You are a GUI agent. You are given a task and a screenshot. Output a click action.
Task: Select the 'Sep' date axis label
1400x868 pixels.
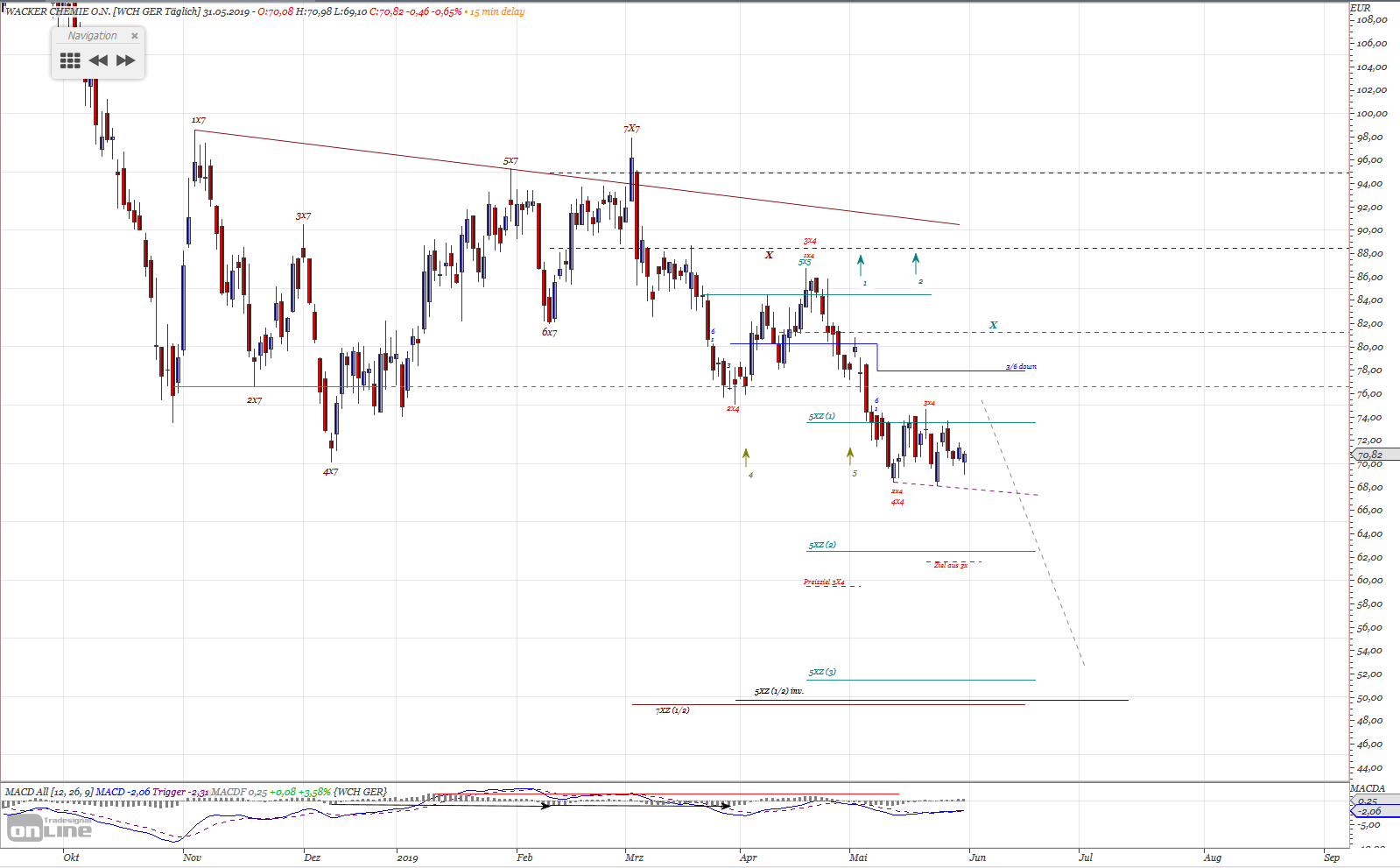tap(1332, 857)
